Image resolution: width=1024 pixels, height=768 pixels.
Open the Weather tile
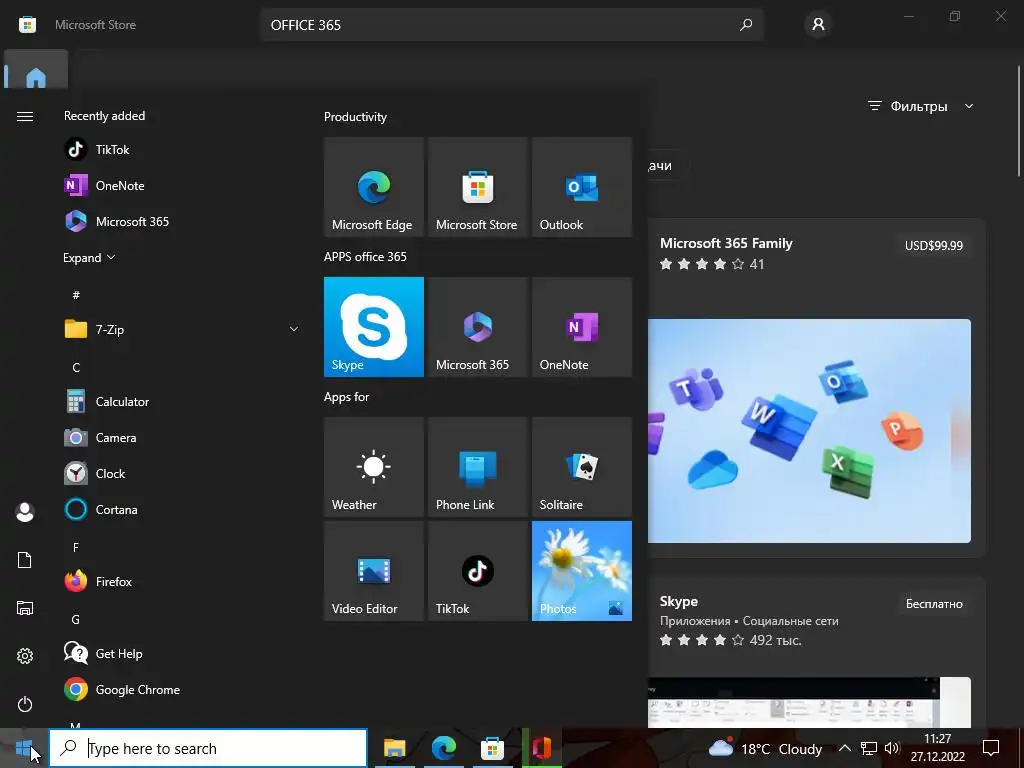(x=374, y=467)
